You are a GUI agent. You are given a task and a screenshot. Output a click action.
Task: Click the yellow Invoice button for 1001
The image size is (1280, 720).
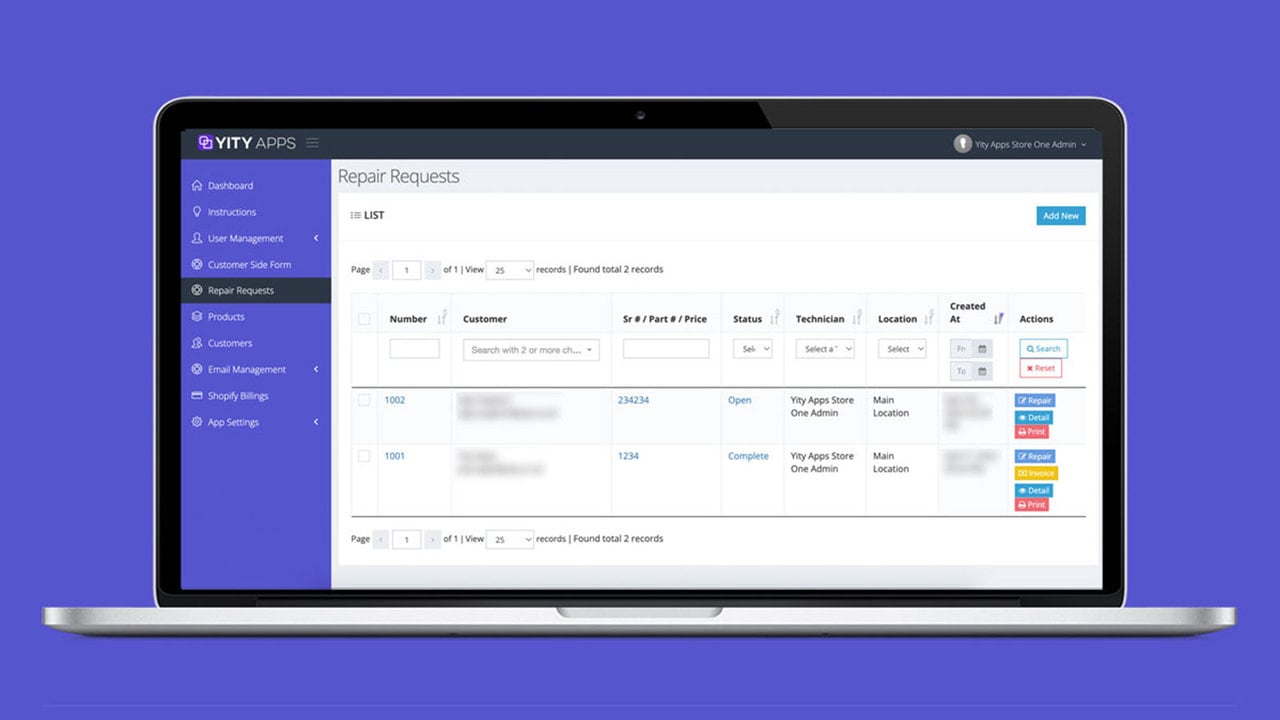pos(1036,473)
